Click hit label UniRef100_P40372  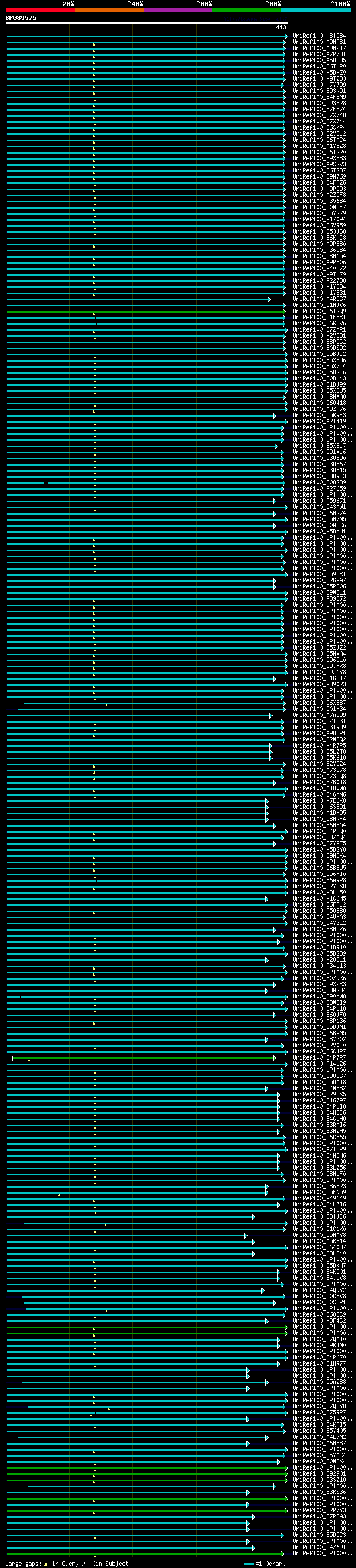319,269
